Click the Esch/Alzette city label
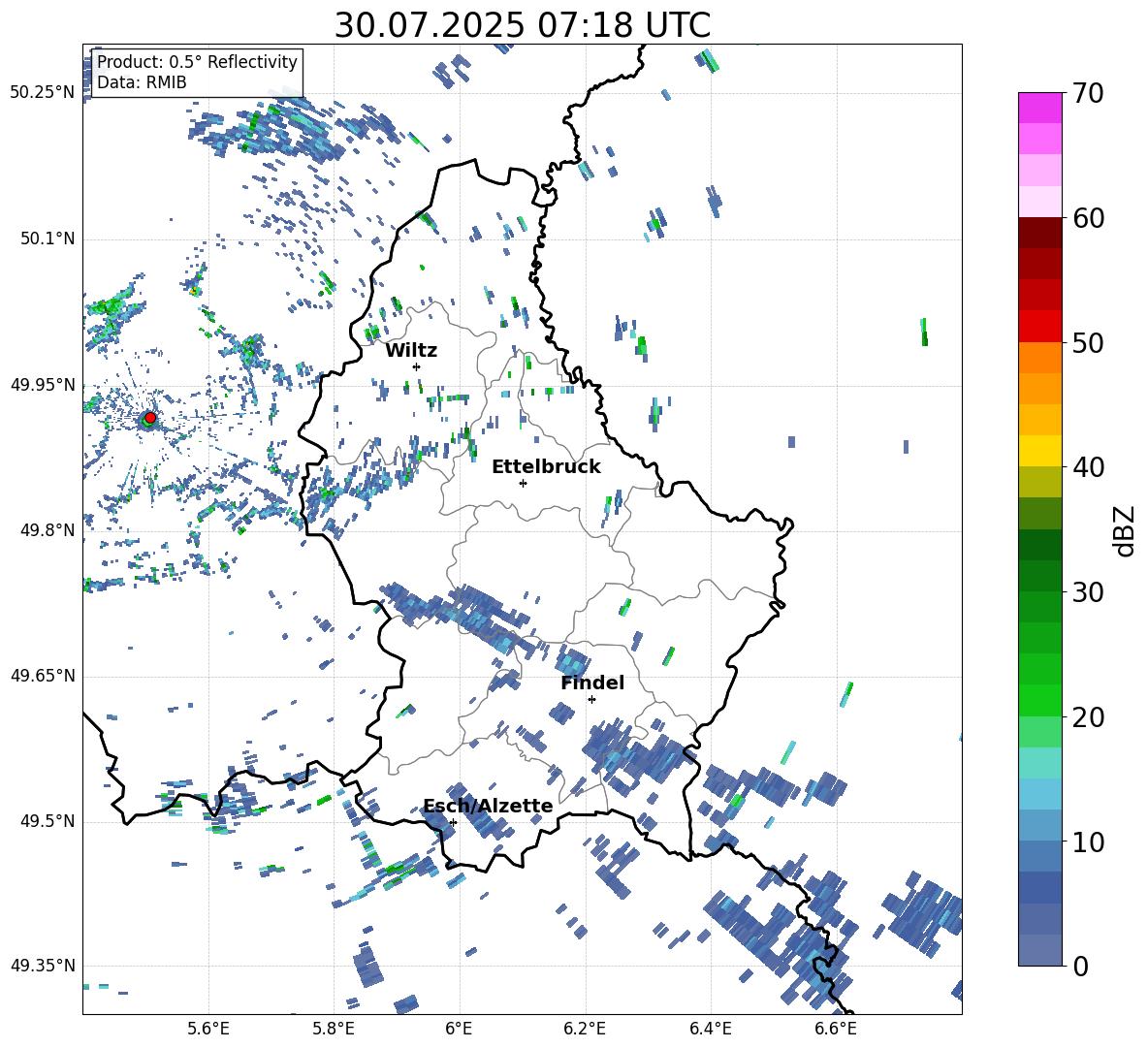Screen dimensions: 1148x1048 point(488,807)
